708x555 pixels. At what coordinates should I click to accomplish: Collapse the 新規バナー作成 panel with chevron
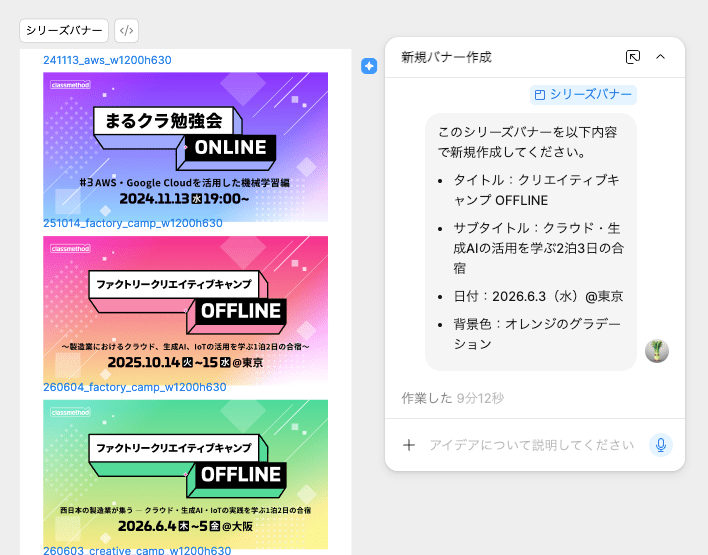(x=660, y=57)
